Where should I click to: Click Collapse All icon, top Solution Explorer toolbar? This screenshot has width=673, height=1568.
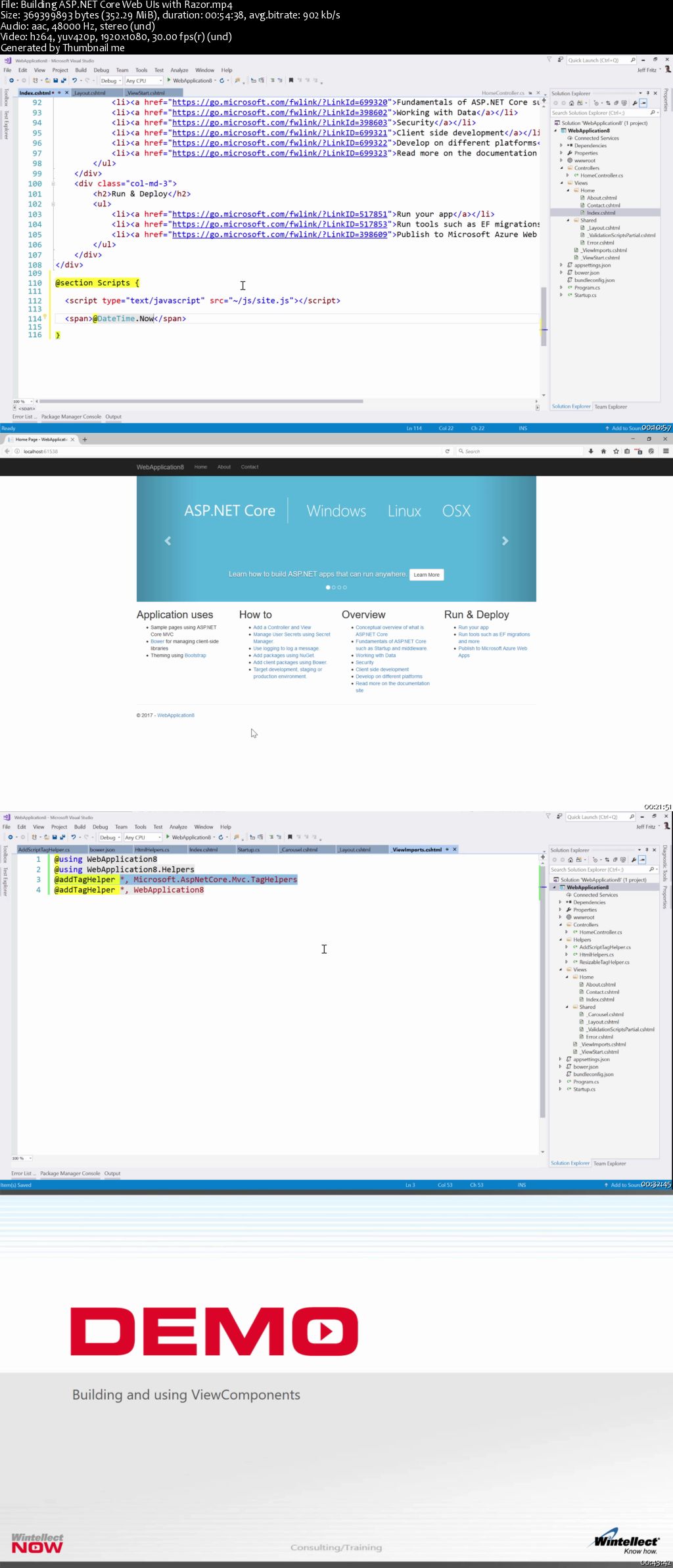pyautogui.click(x=616, y=103)
